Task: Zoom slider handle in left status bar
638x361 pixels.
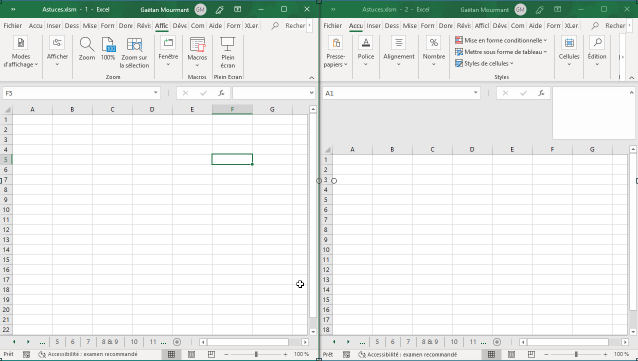Action: click(256, 354)
